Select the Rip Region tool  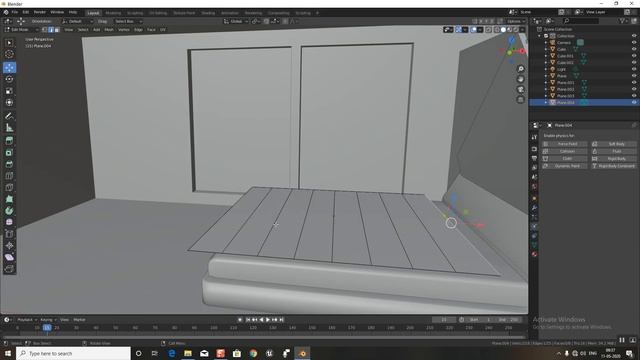pos(9,269)
